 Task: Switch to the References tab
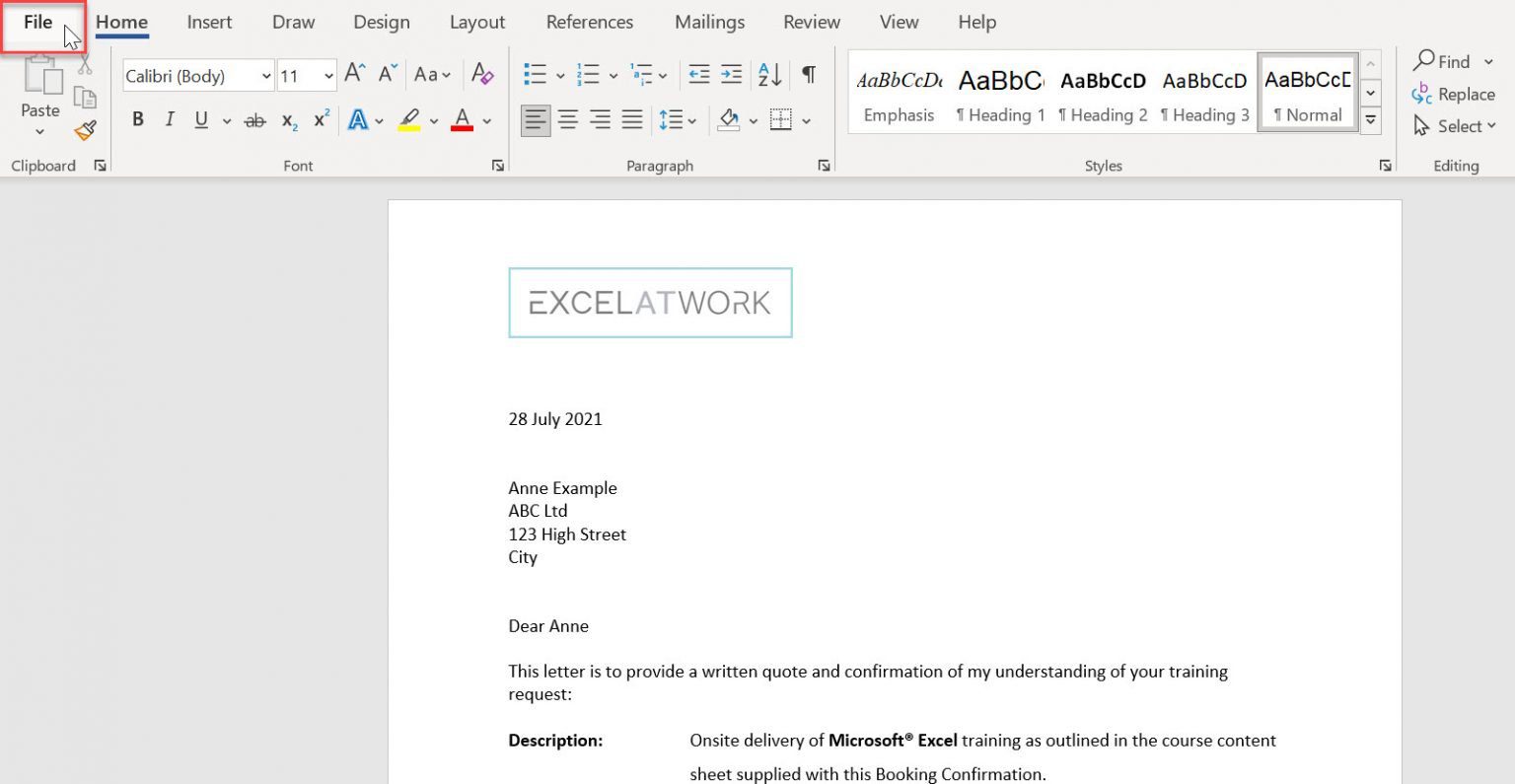(x=590, y=22)
